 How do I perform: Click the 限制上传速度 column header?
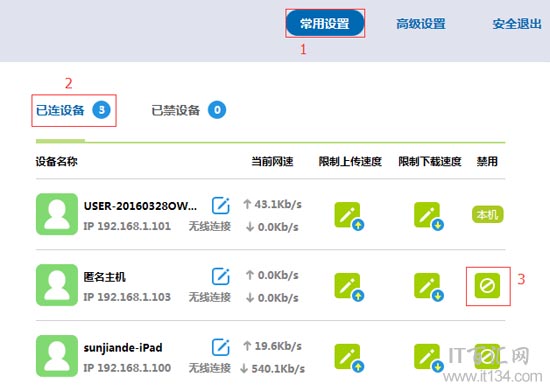tap(350, 161)
